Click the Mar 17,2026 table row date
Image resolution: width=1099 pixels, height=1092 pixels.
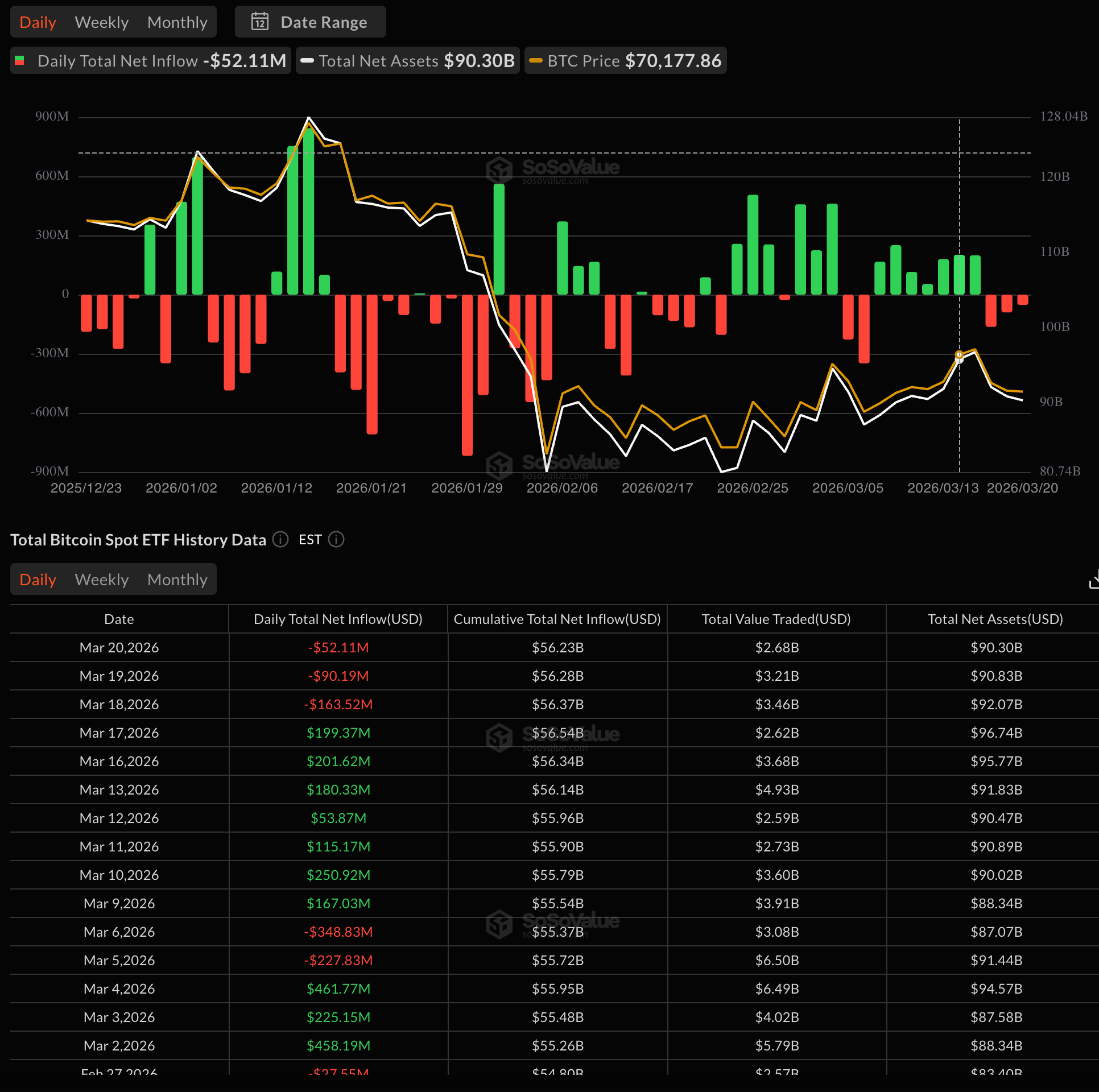[x=119, y=733]
